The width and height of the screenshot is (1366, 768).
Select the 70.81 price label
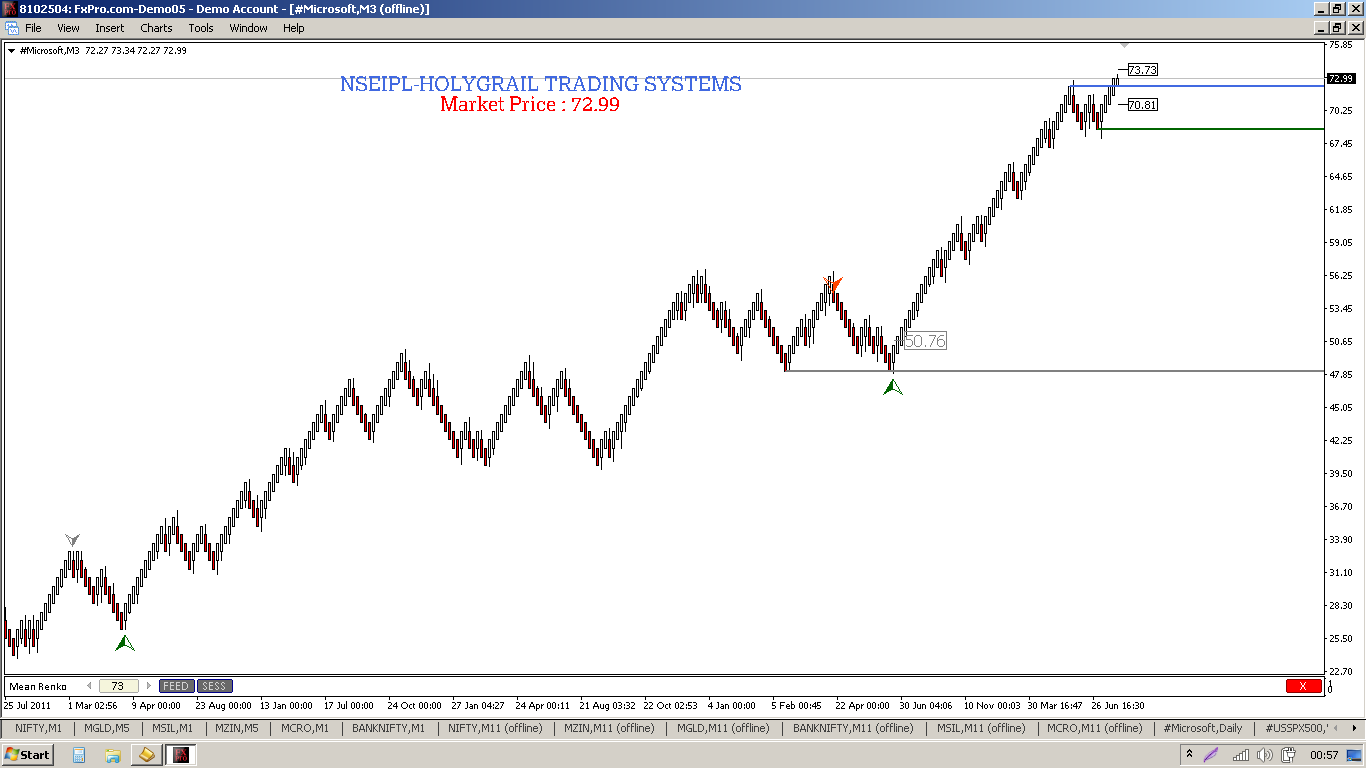1142,104
